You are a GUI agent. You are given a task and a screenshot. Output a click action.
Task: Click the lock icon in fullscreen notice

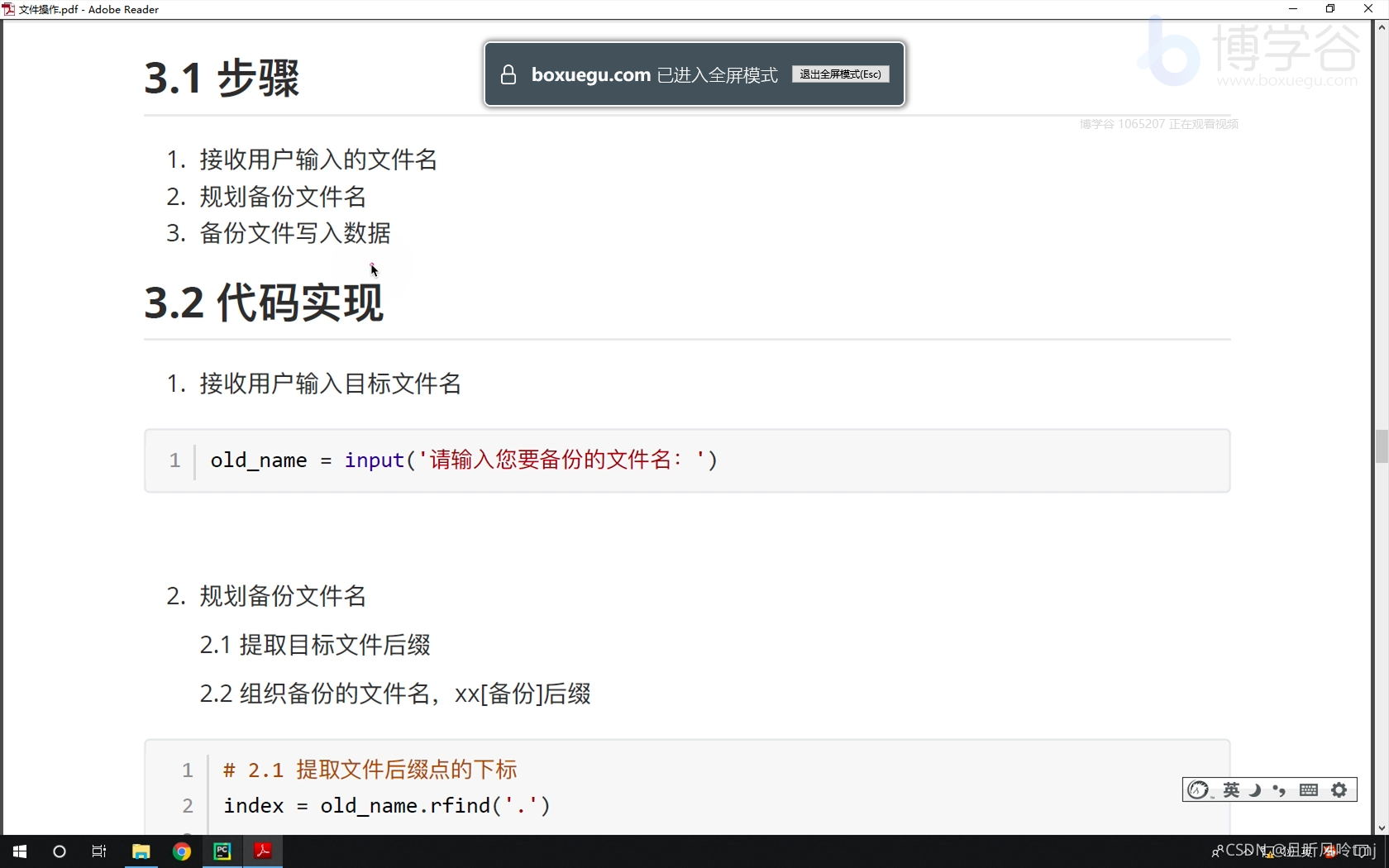click(x=508, y=75)
